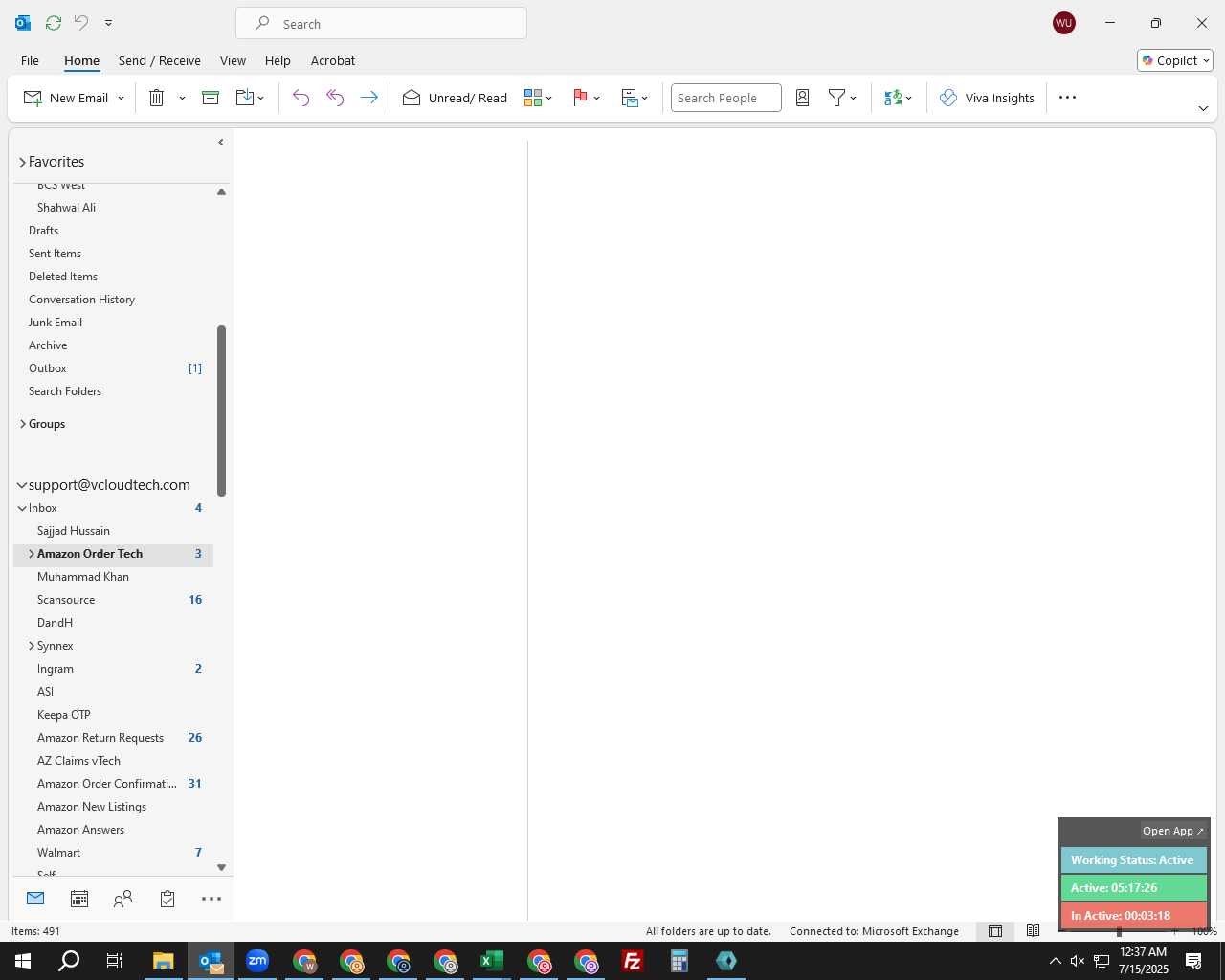Open the Sent Items folder
Image resolution: width=1225 pixels, height=980 pixels.
[55, 254]
